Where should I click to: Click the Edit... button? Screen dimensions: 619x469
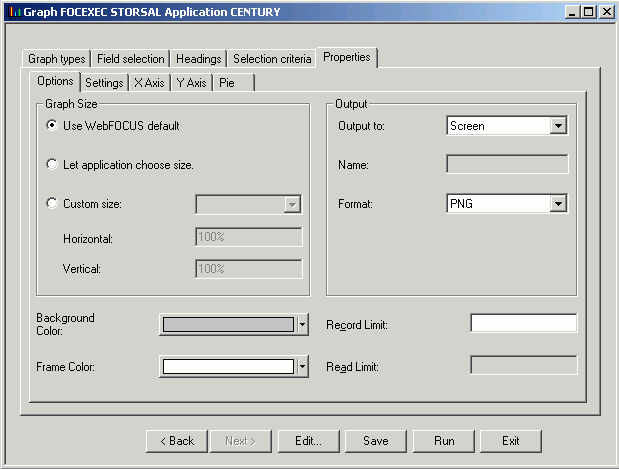pos(308,441)
